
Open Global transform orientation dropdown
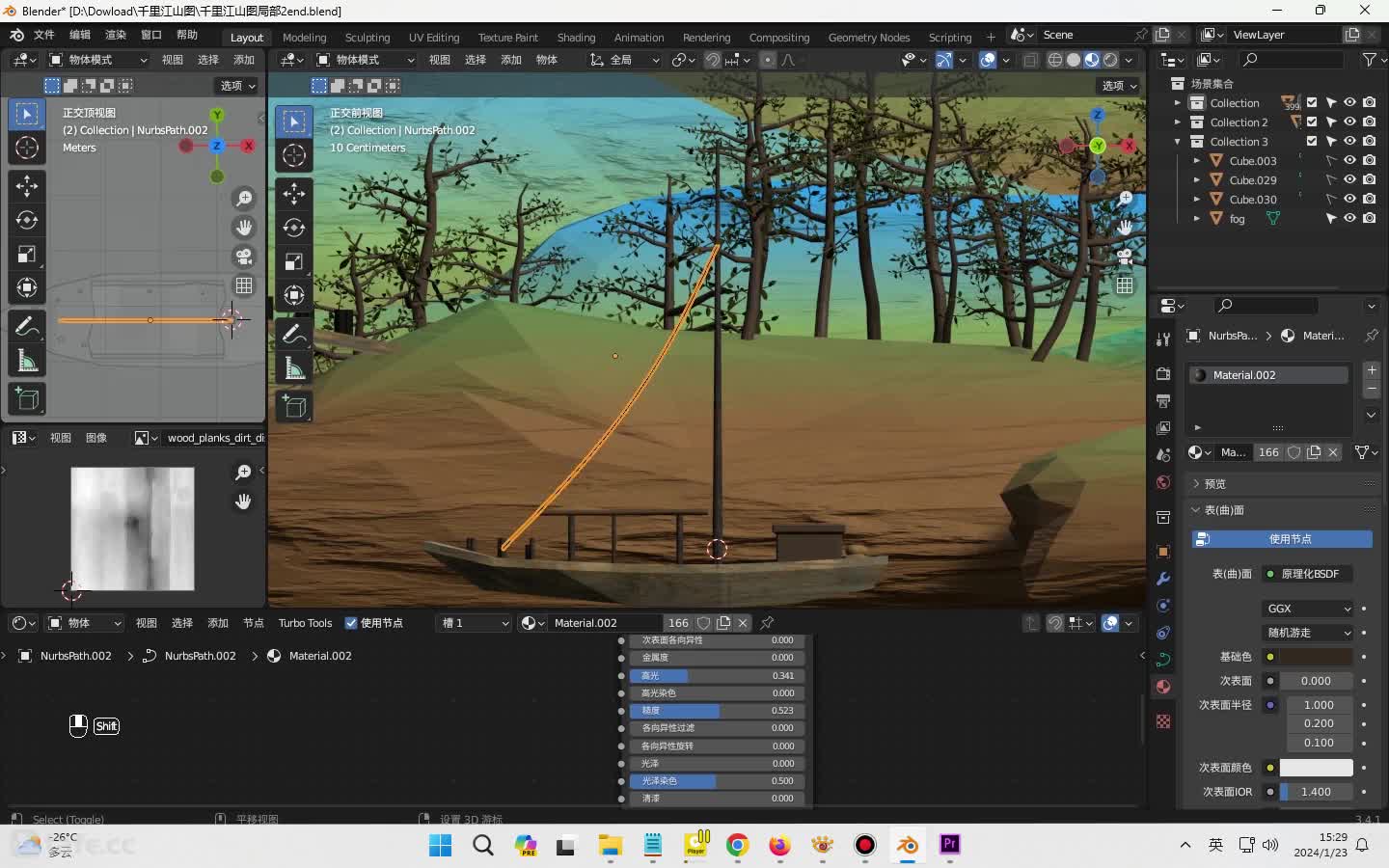tap(625, 60)
